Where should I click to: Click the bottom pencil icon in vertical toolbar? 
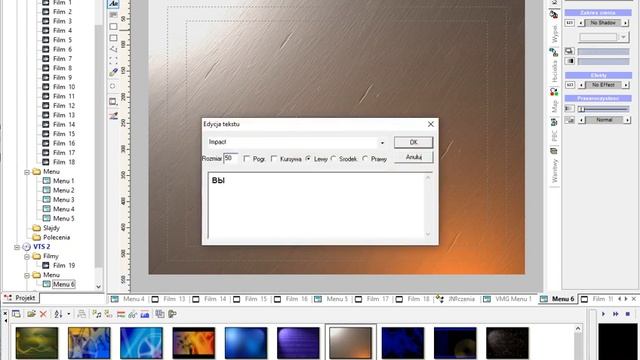(x=113, y=116)
